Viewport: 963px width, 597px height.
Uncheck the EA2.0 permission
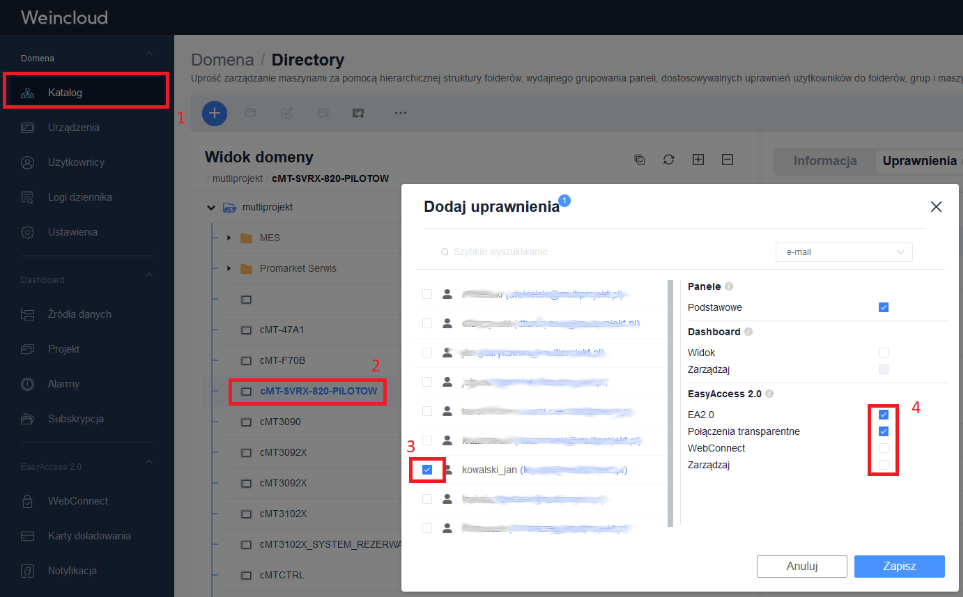(884, 415)
